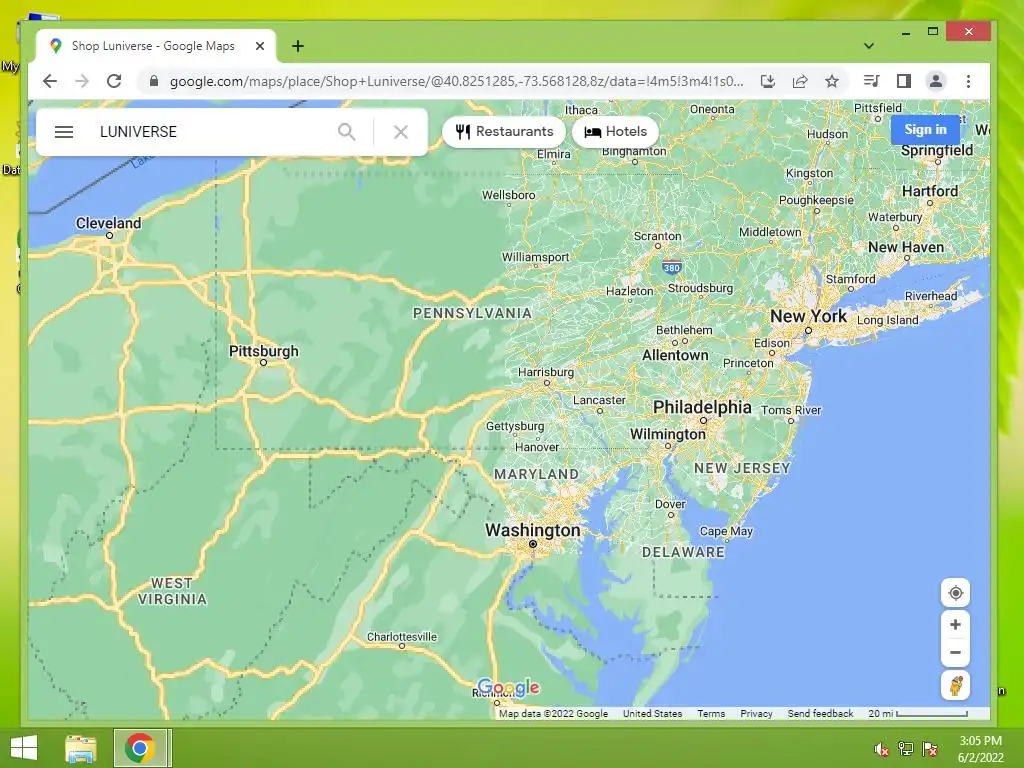Toggle the 20 mi map scale bar
The height and width of the screenshot is (768, 1024).
click(918, 714)
